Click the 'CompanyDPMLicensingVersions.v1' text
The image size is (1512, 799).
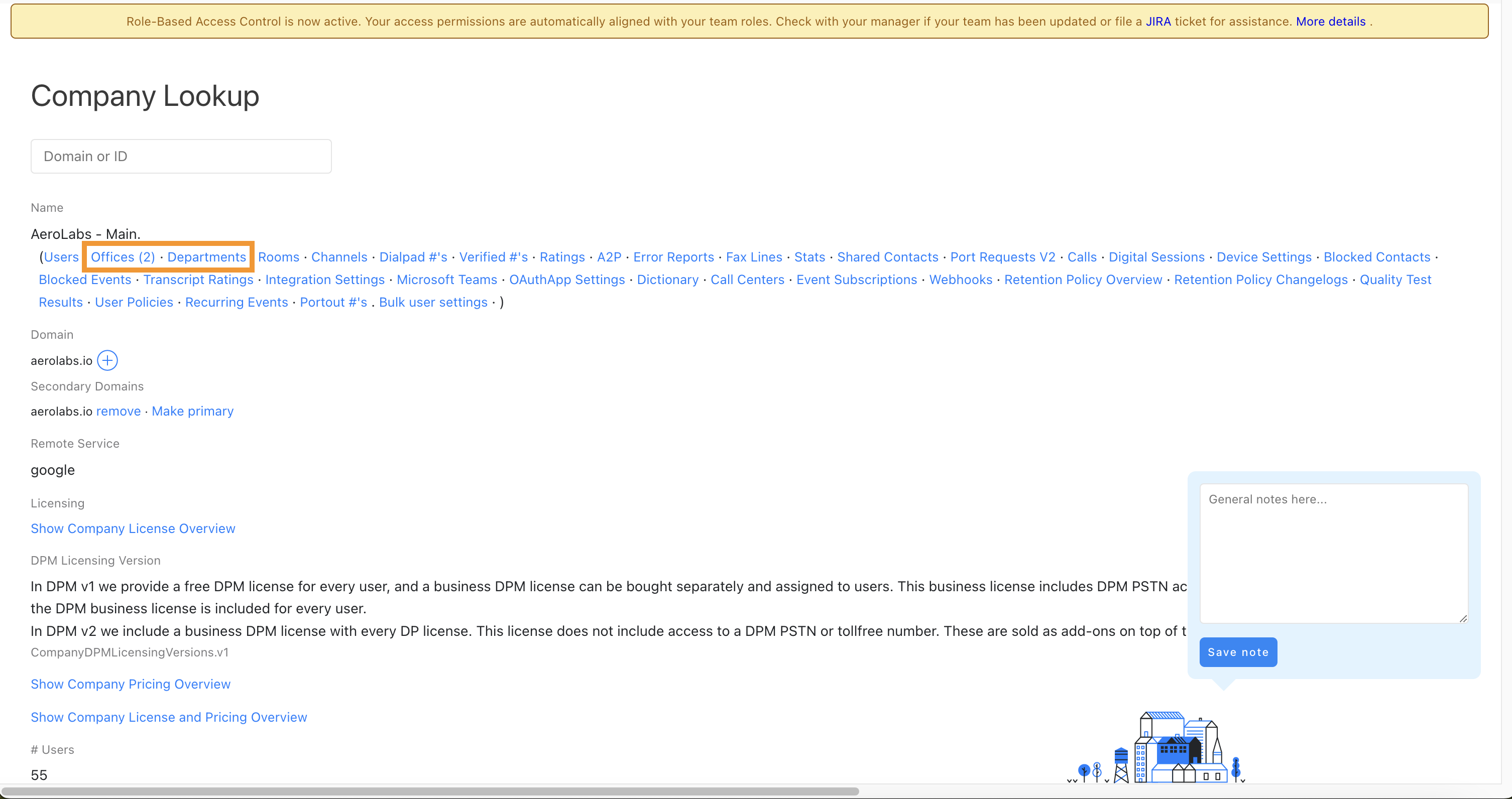tap(130, 652)
